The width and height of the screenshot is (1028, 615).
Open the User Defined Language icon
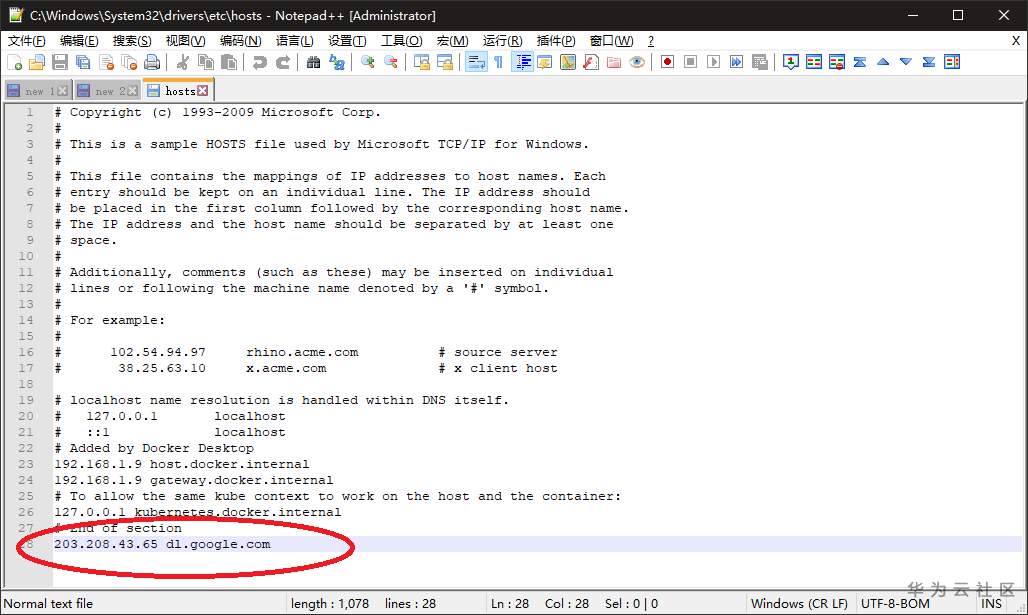click(x=545, y=62)
